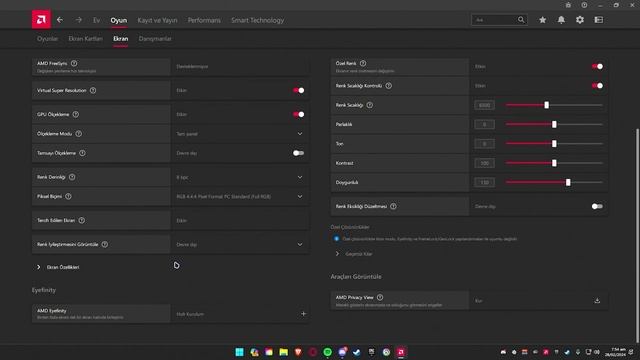Viewport: 640px width, 360px height.
Task: Show help for Tercih Edilen Ekran
Action: tap(82, 220)
